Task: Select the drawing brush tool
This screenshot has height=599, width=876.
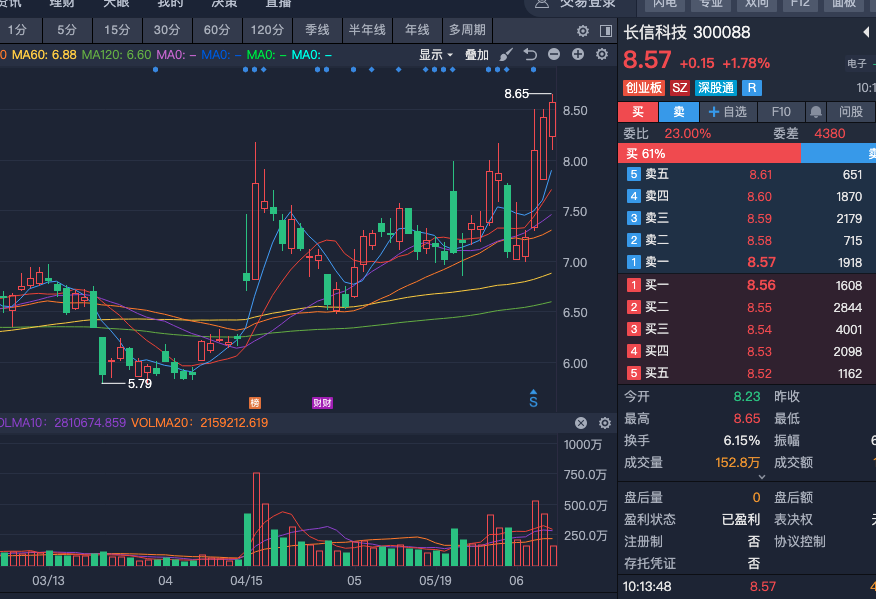Action: [x=506, y=55]
